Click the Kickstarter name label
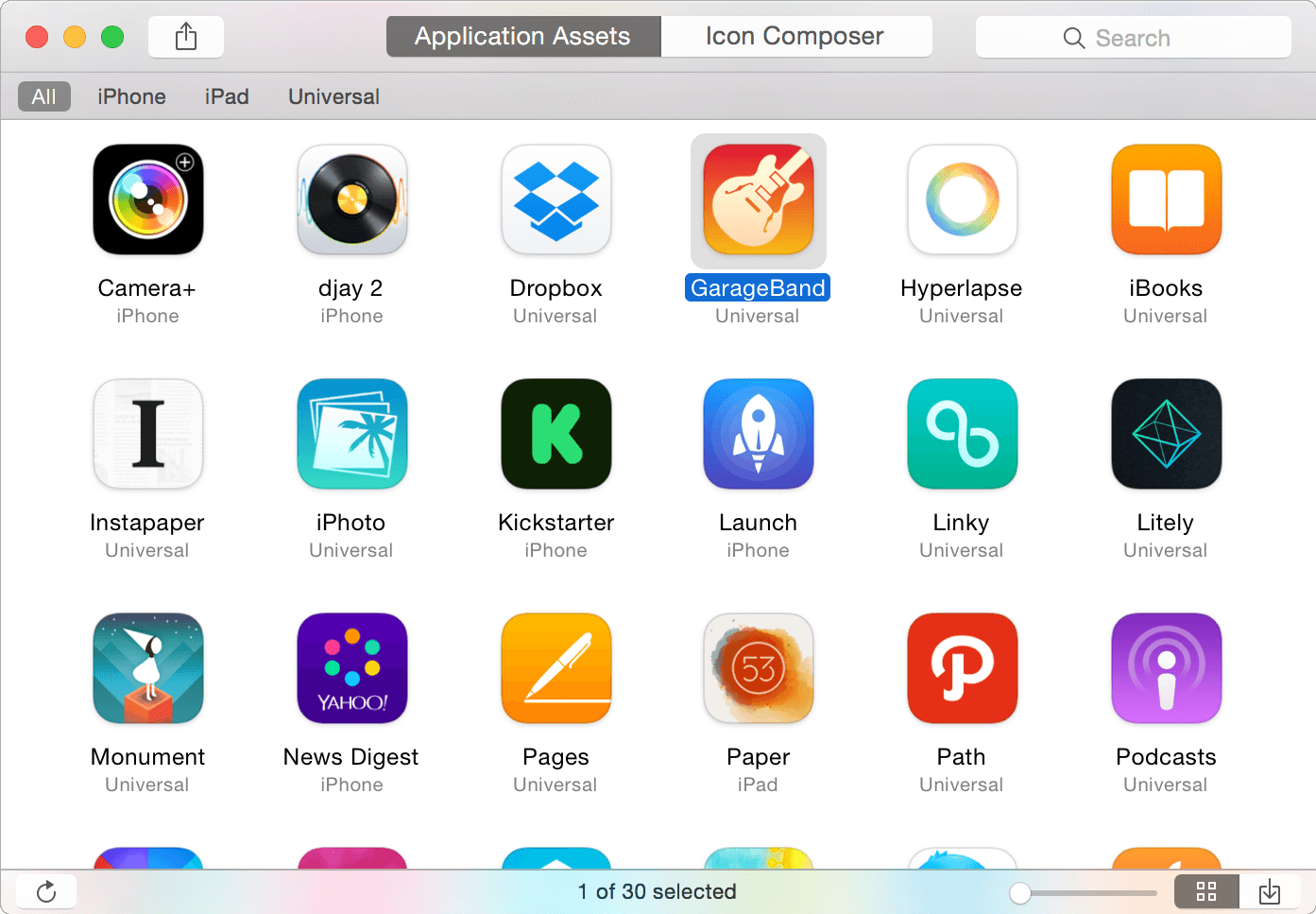This screenshot has width=1316, height=914. 556,523
